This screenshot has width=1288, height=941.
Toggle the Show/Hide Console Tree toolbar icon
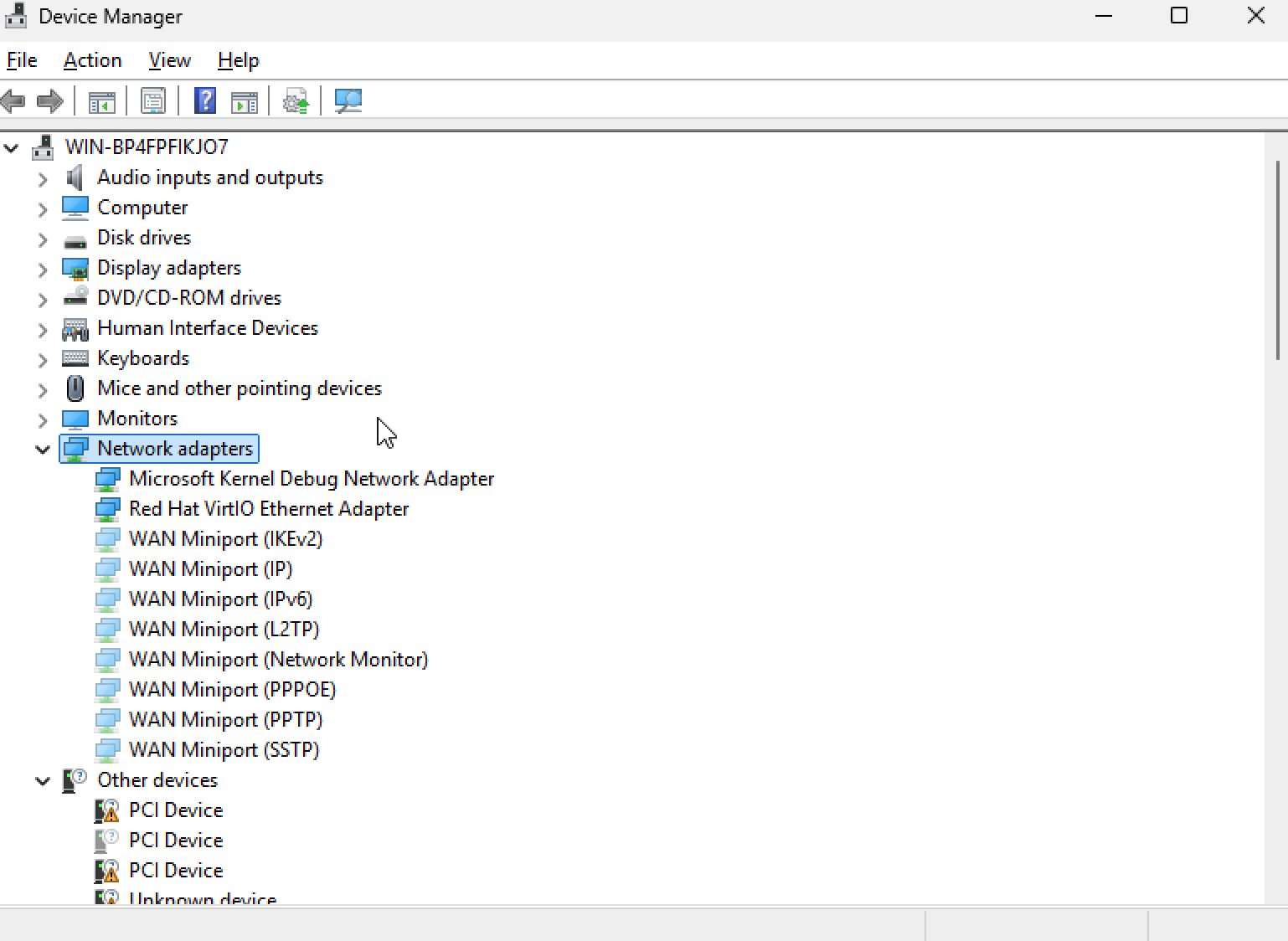[101, 101]
